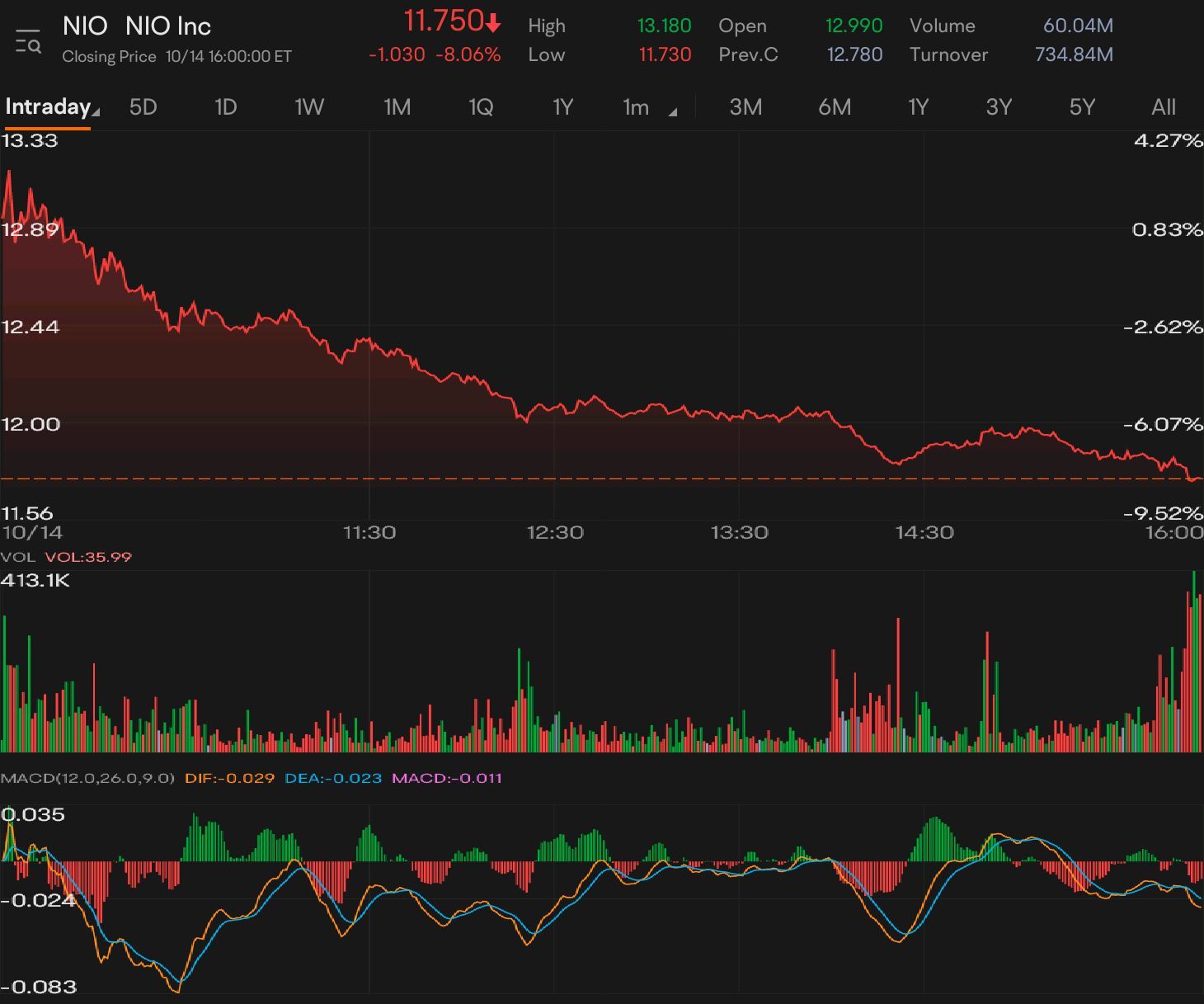Click the -0.083 MACD scale label
The height and width of the screenshot is (1004, 1204).
coord(39,987)
